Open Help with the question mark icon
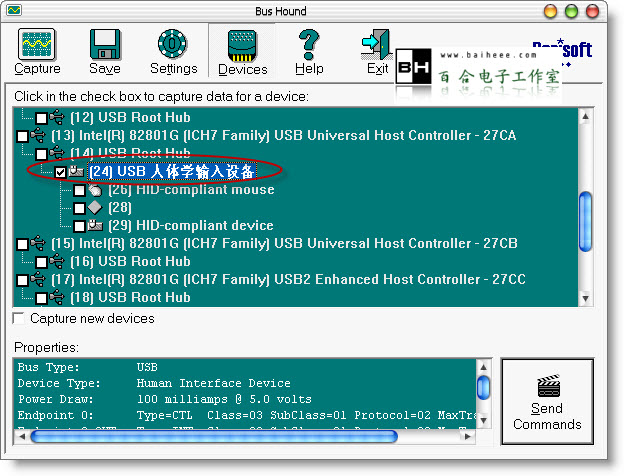 309,44
